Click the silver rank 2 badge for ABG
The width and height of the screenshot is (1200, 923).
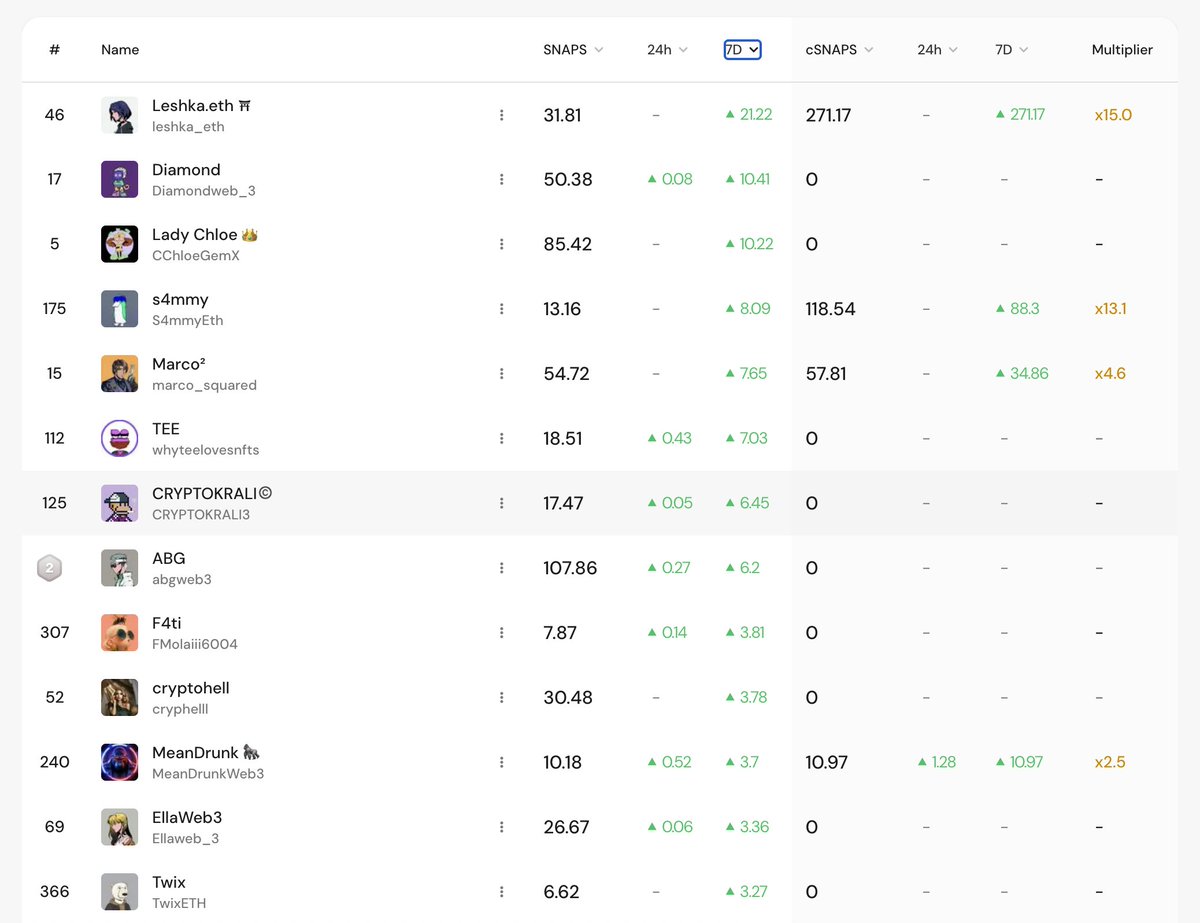pyautogui.click(x=50, y=568)
